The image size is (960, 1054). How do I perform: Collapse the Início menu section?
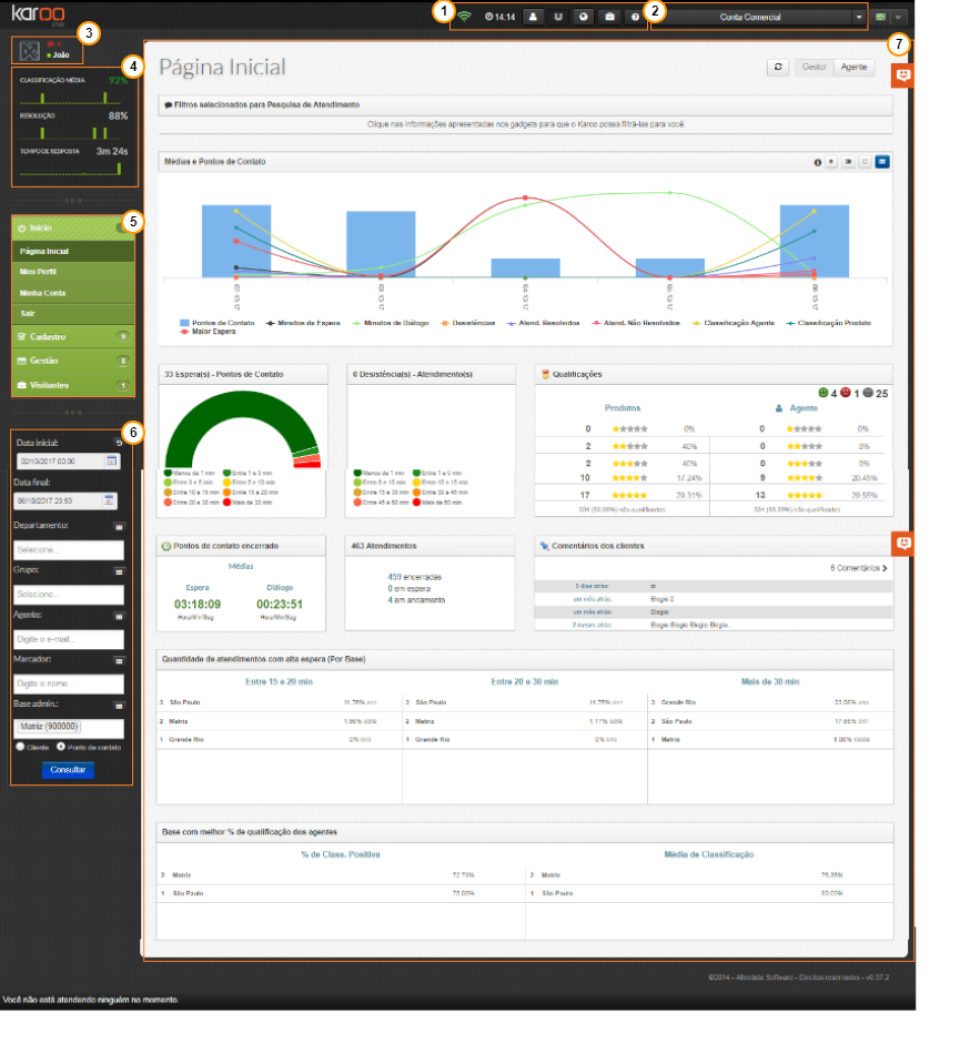(x=73, y=229)
